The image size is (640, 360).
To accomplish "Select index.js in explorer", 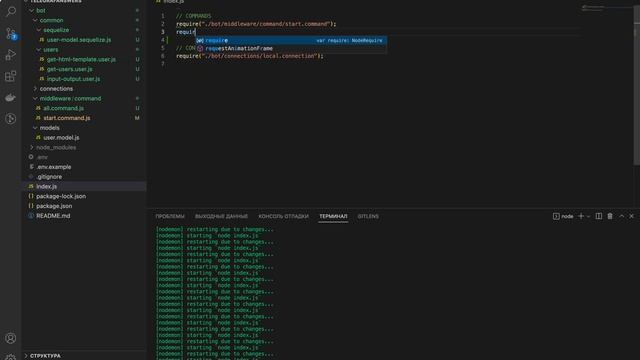I will (84, 187).
